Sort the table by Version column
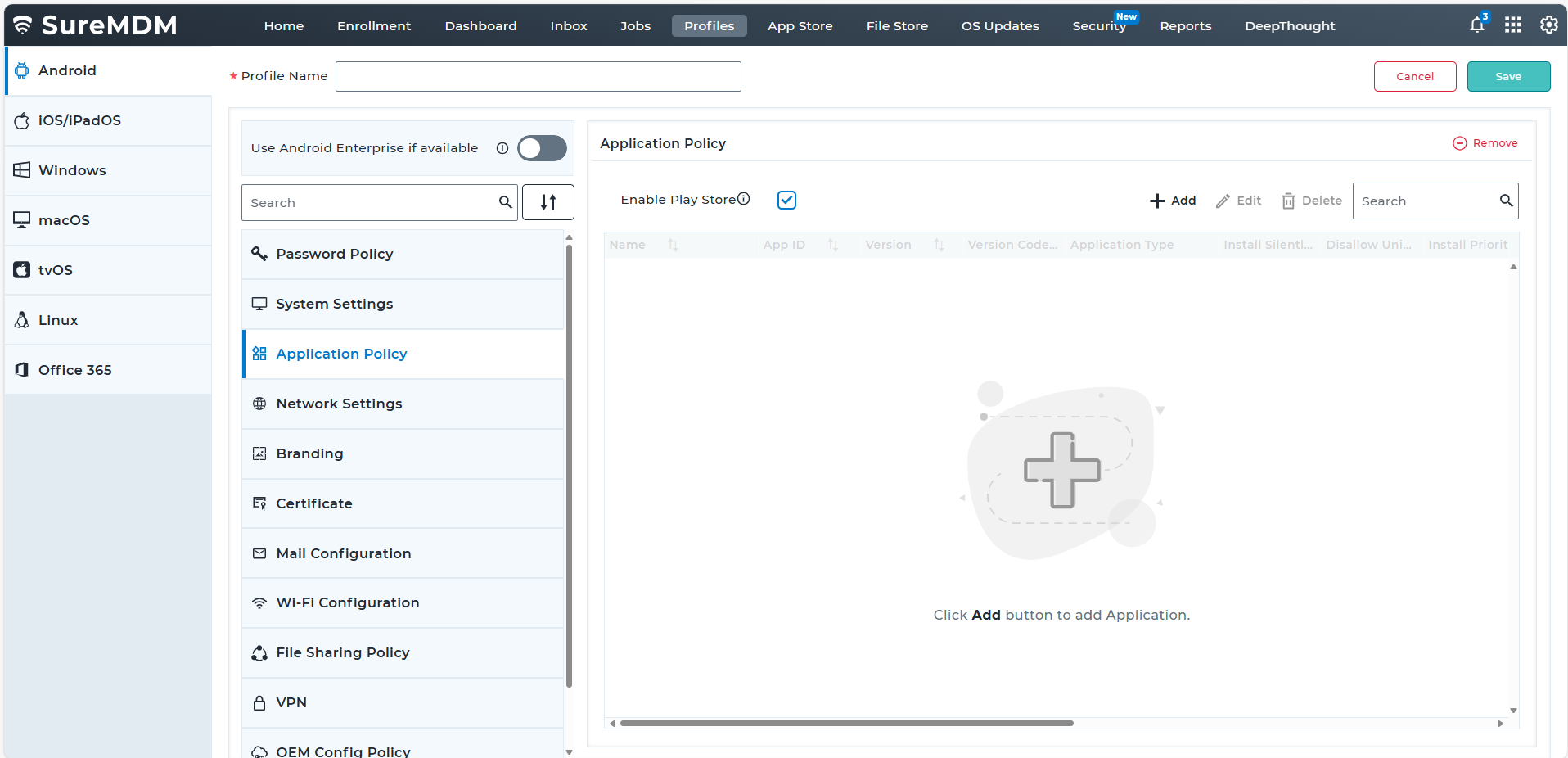The image size is (1568, 758). click(939, 245)
